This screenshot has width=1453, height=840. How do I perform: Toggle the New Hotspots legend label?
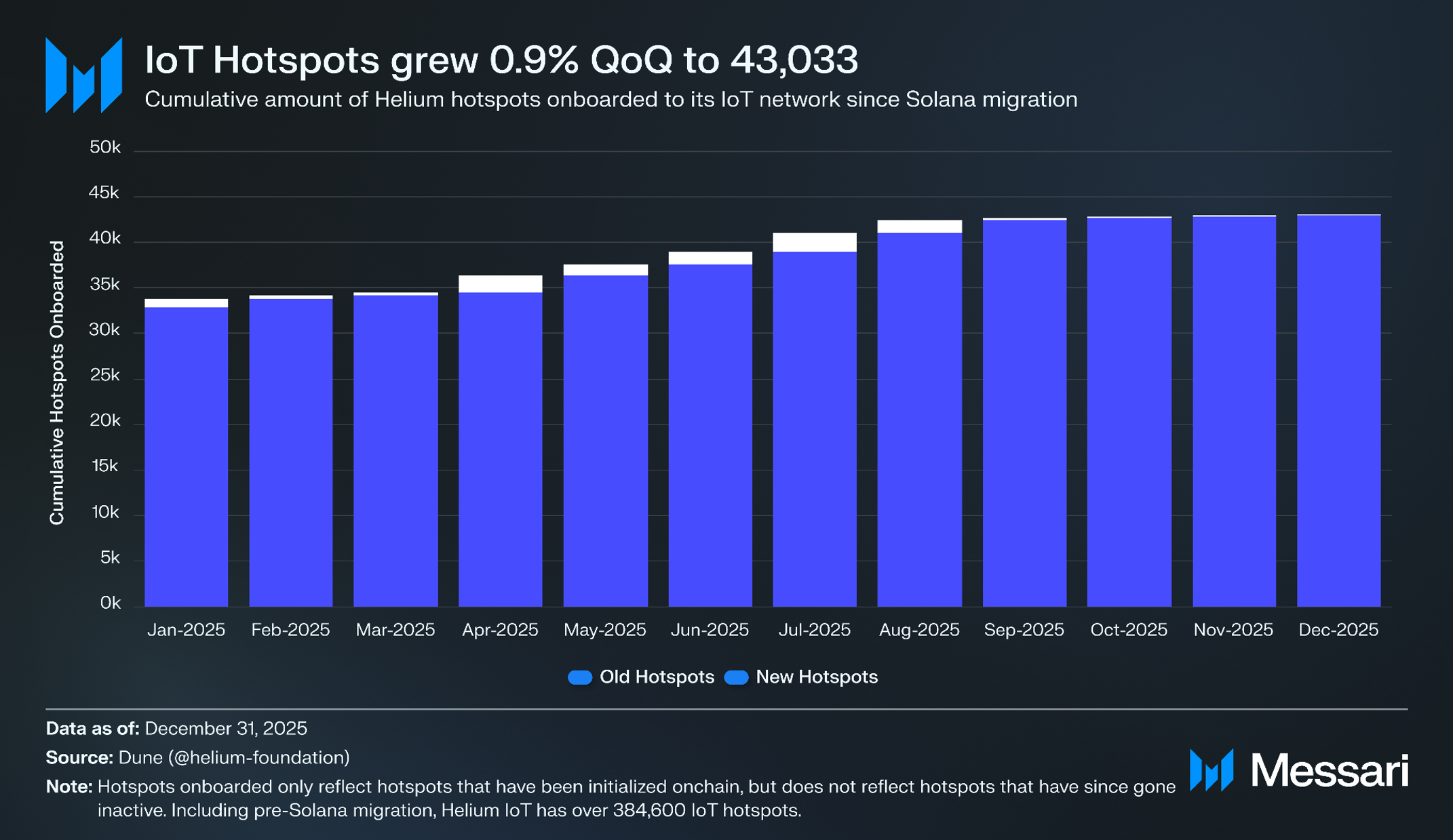[x=817, y=677]
